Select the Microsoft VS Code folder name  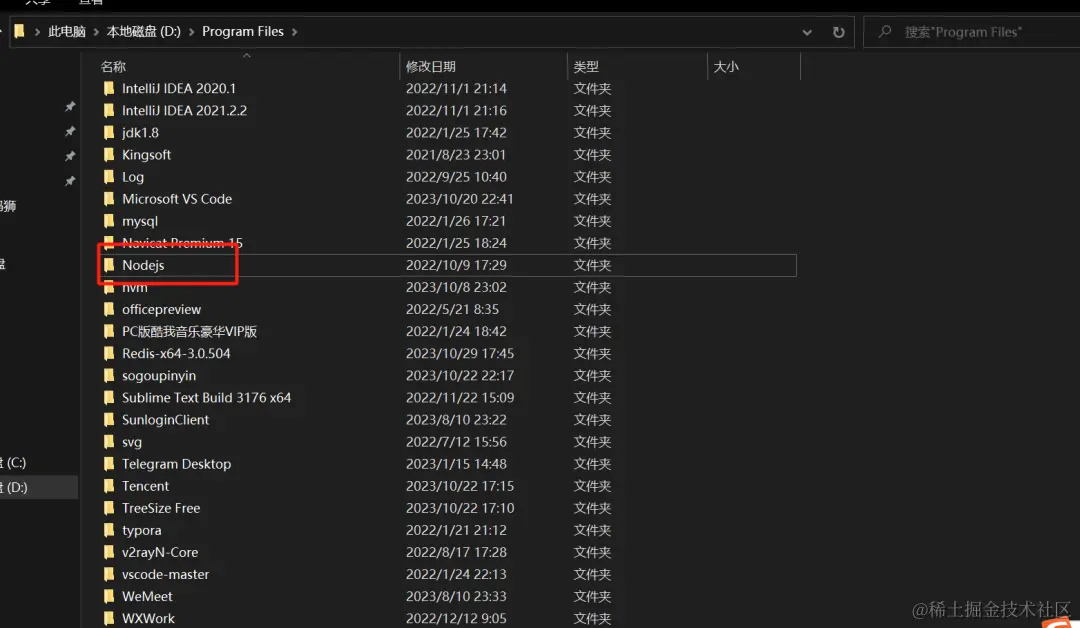(177, 199)
